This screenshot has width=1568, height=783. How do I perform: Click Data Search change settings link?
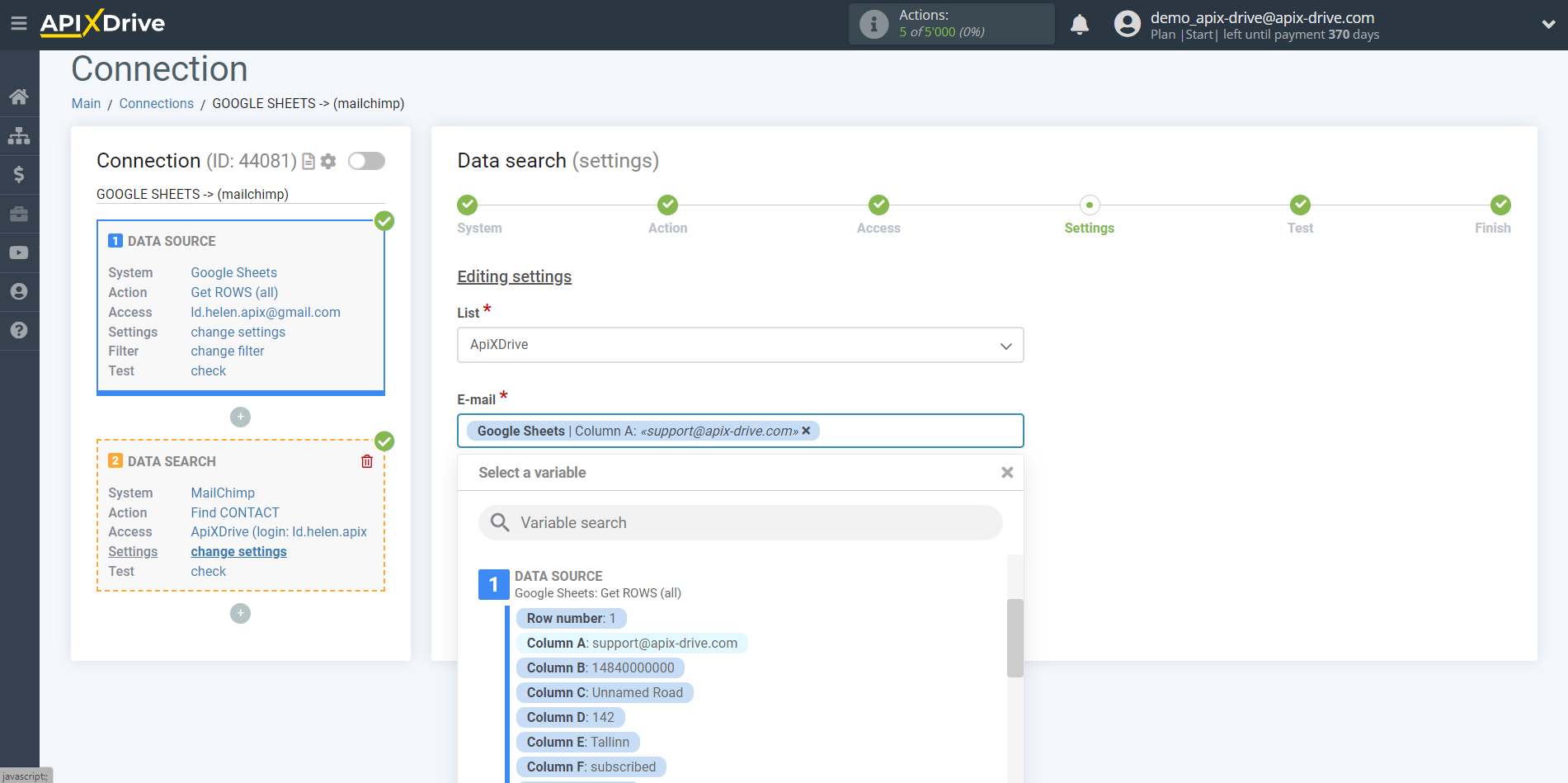tap(238, 551)
